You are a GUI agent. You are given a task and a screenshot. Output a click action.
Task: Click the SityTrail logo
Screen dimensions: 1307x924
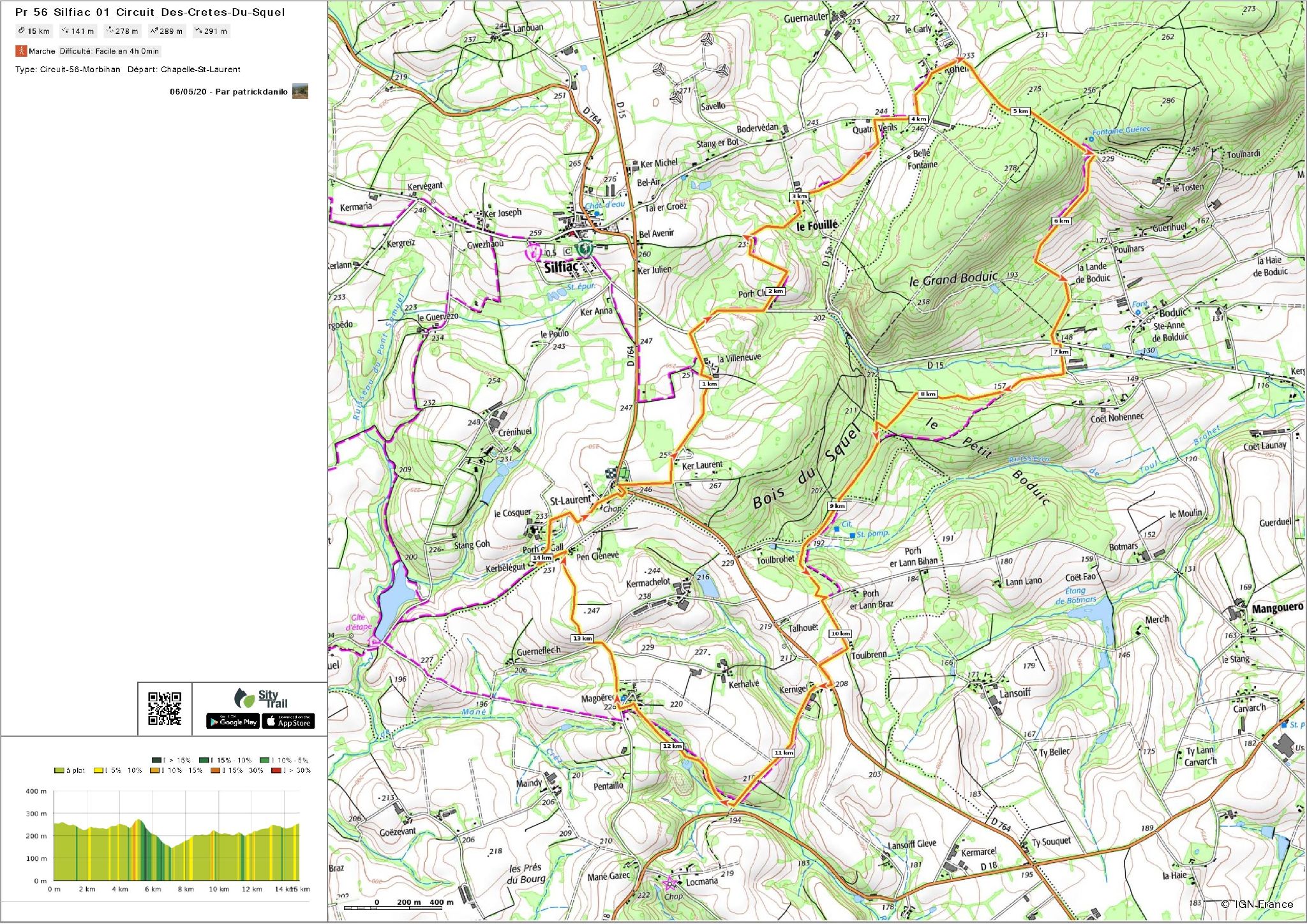261,699
